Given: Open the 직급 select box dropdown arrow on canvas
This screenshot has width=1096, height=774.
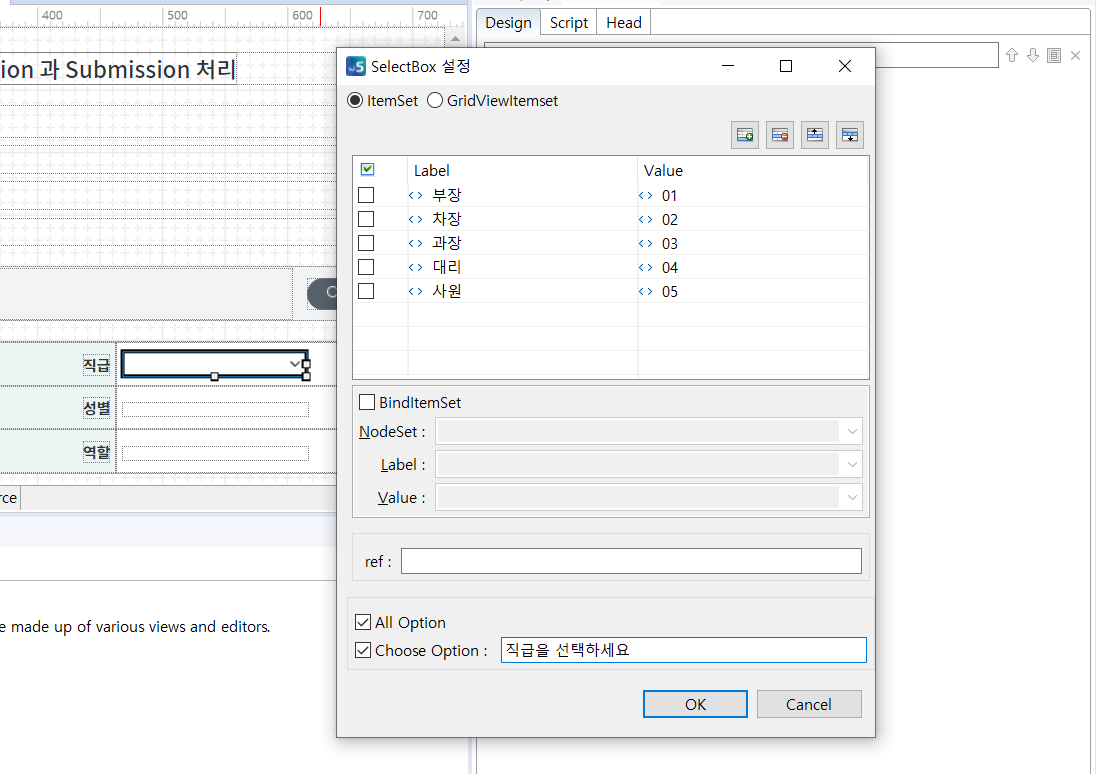Looking at the screenshot, I should click(294, 364).
